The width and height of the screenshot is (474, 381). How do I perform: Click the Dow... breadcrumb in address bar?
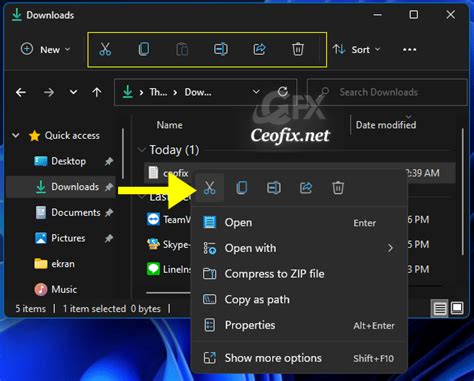pyautogui.click(x=198, y=92)
